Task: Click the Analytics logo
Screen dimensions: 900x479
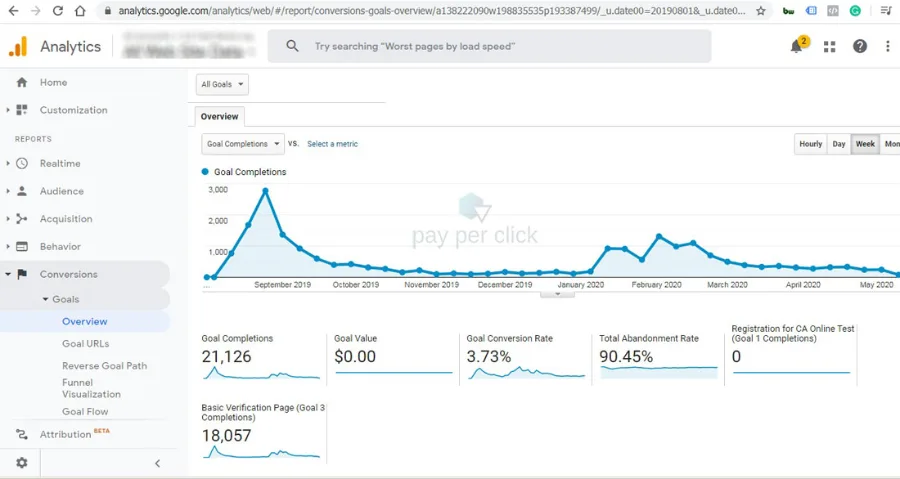Action: click(x=18, y=46)
